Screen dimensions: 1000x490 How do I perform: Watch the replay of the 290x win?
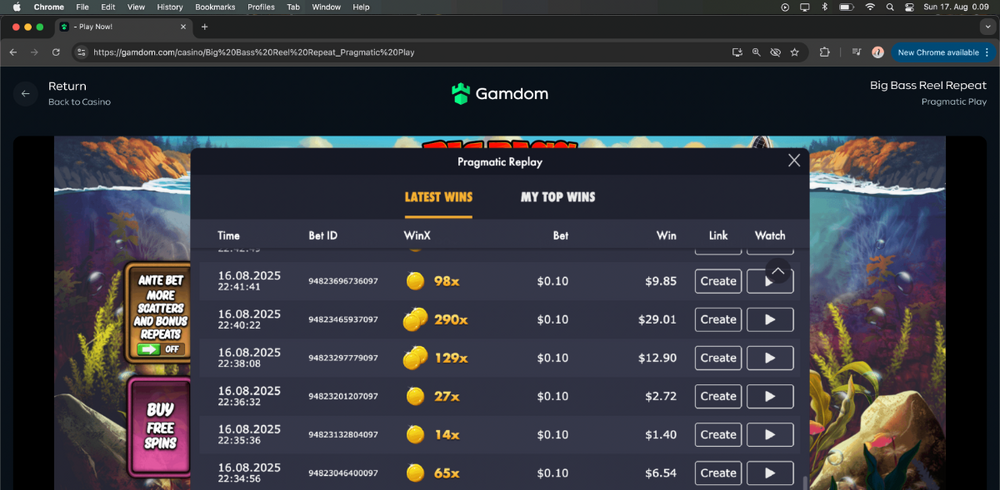(x=769, y=320)
